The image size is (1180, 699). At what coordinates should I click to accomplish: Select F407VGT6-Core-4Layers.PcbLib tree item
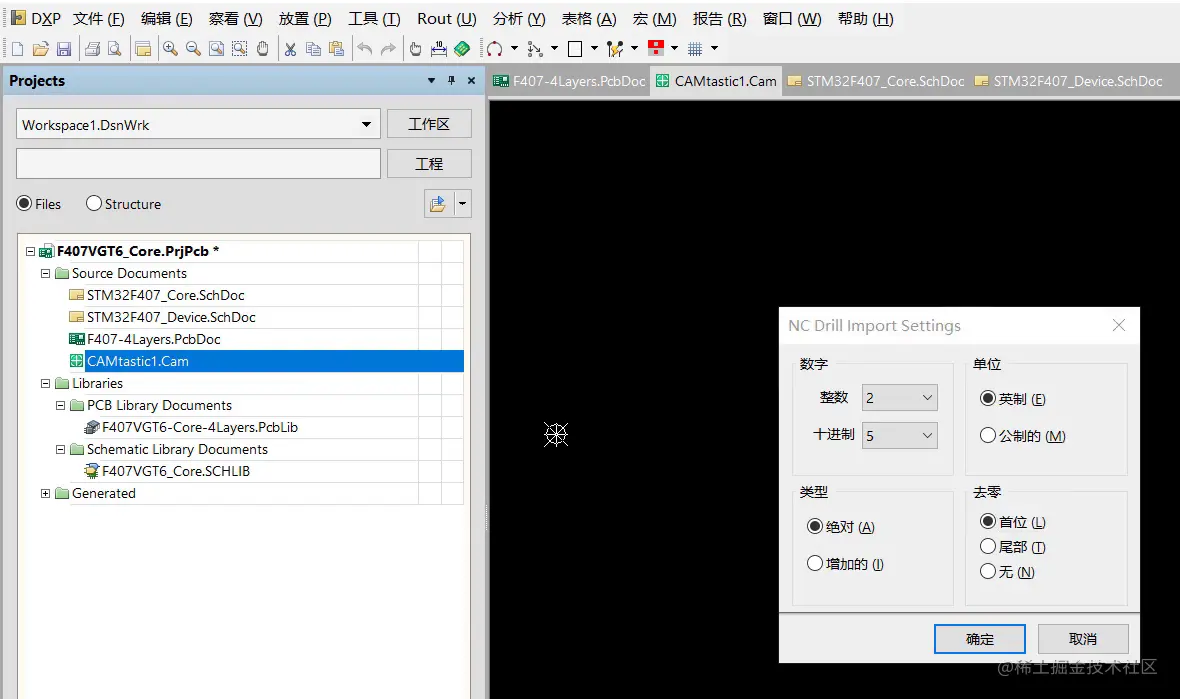[x=199, y=427]
